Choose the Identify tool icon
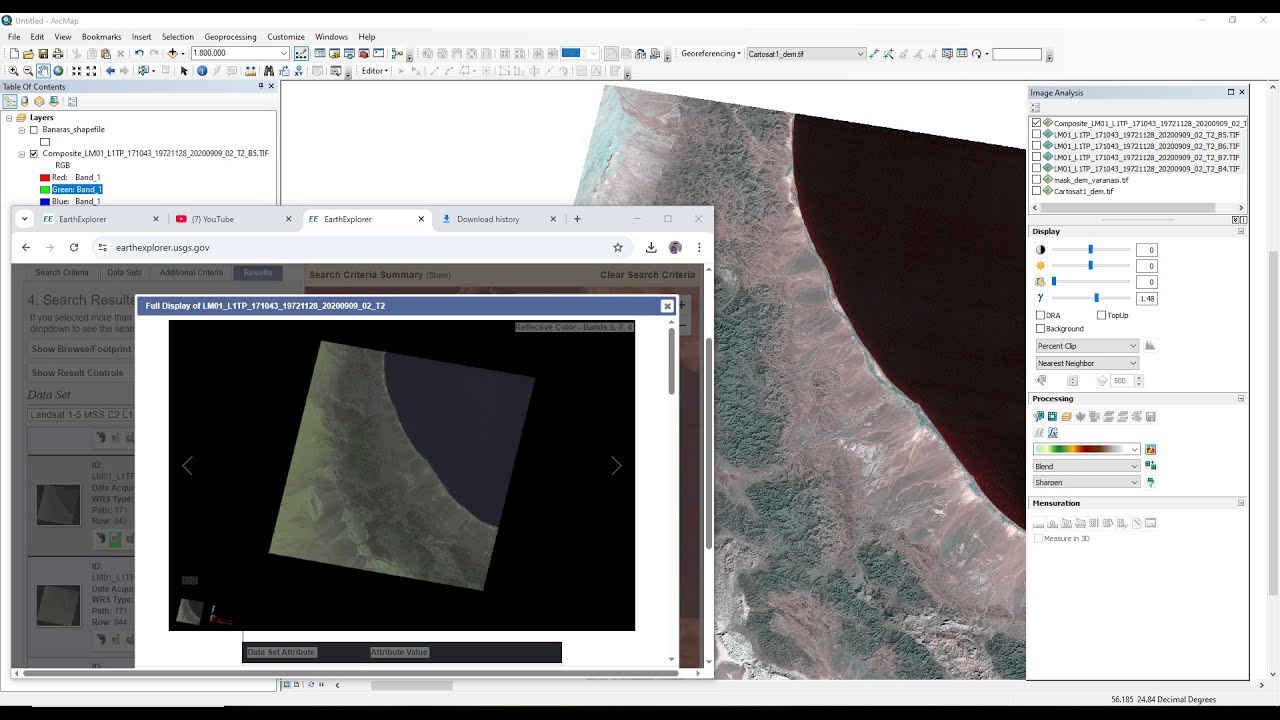 coord(201,71)
